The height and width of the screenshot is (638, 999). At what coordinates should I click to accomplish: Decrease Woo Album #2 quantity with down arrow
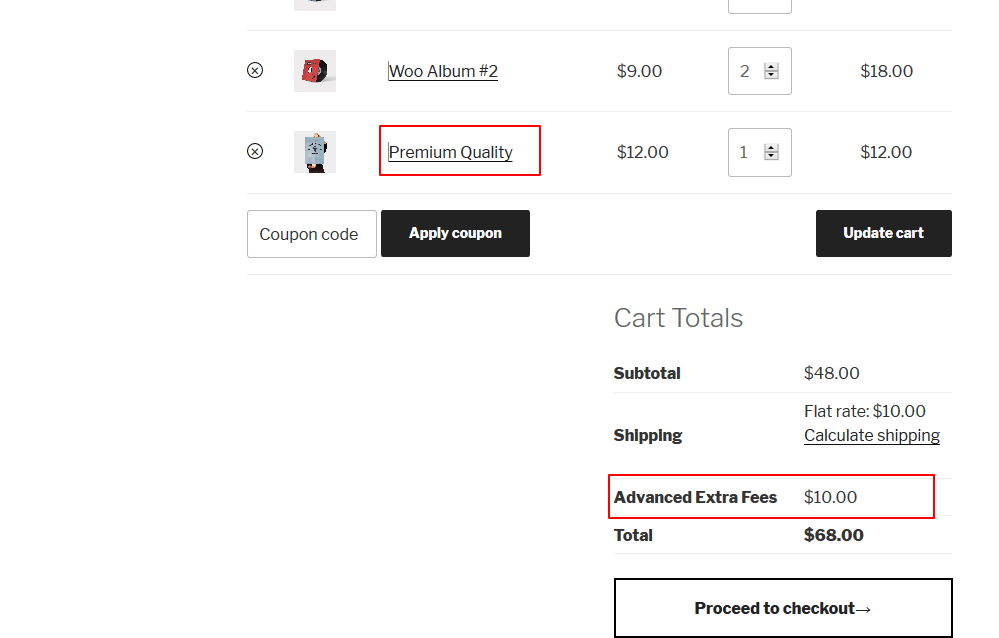[771, 75]
